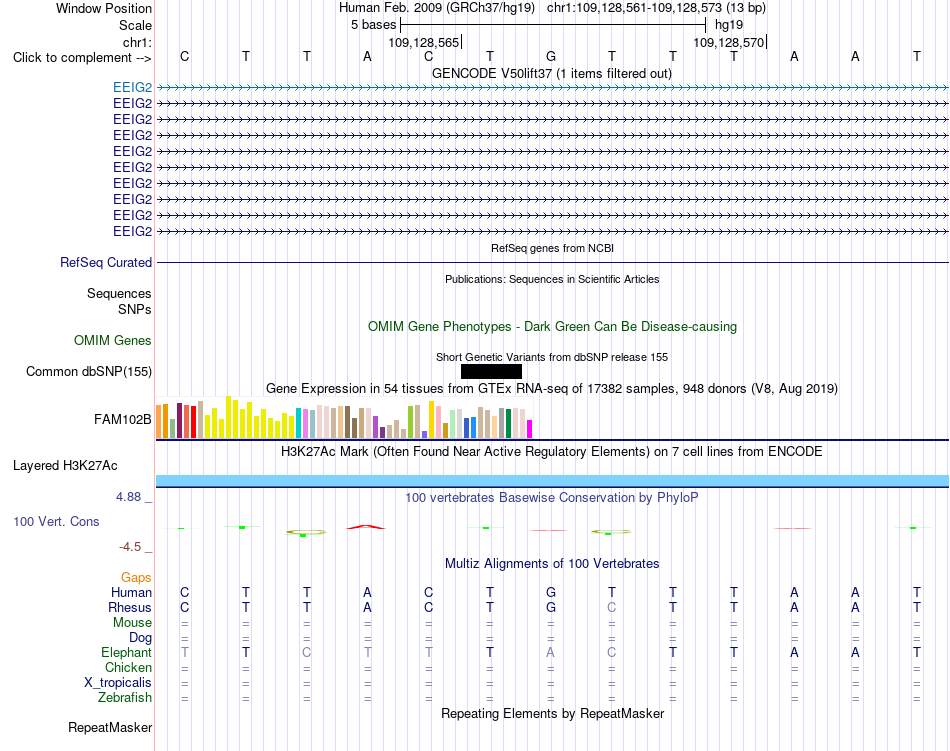Viewport: 950px width, 751px height.
Task: Click the Gaps label in Multiz track
Action: 136,577
